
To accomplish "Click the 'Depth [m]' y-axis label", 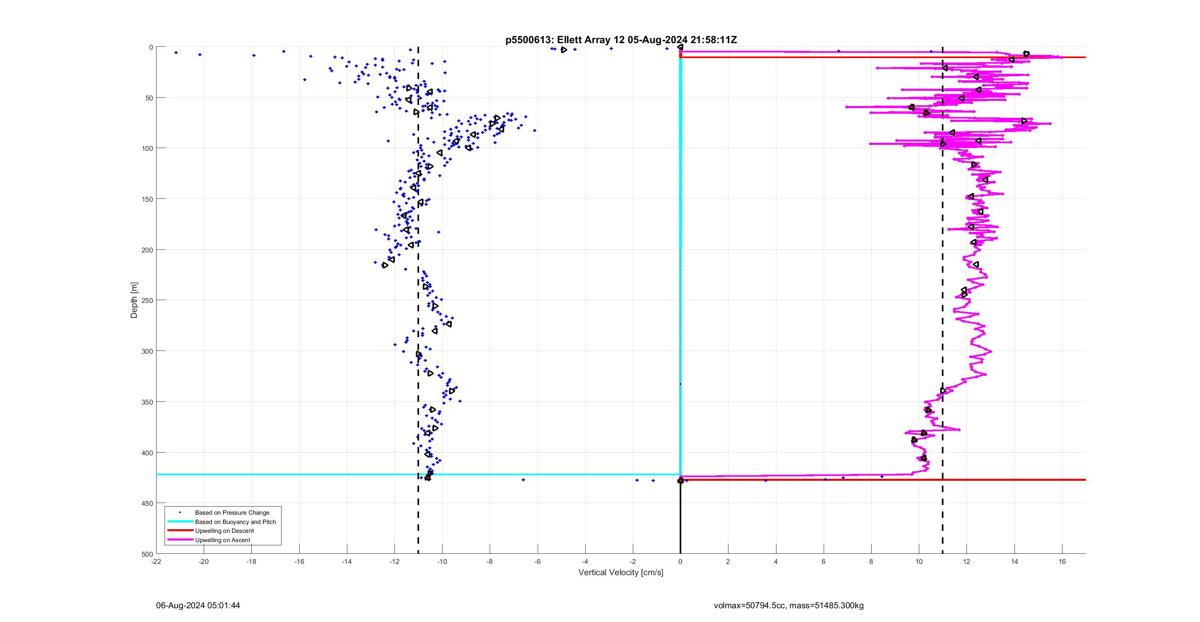I will point(133,300).
